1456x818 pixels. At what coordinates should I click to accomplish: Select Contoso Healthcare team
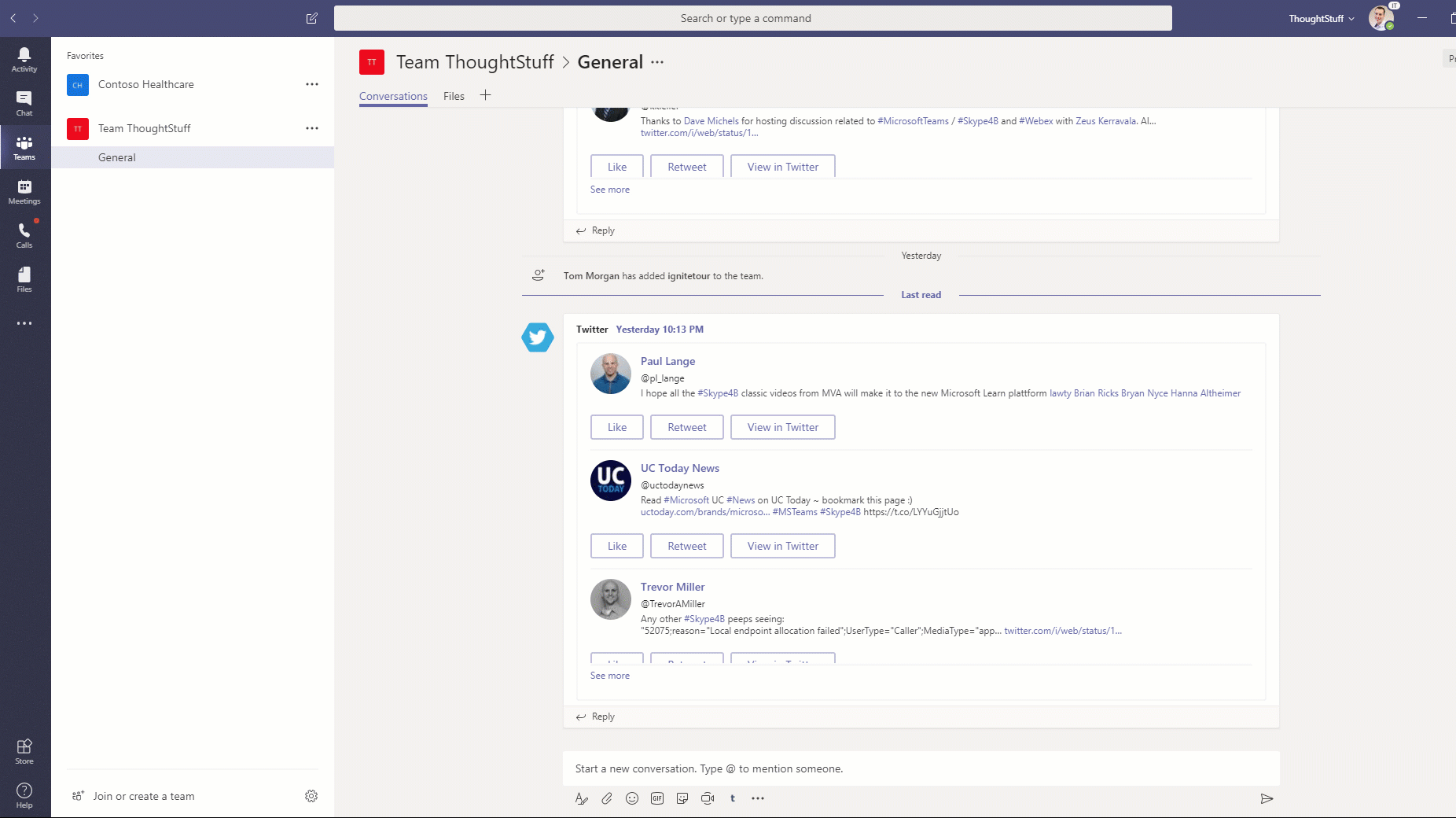(145, 84)
